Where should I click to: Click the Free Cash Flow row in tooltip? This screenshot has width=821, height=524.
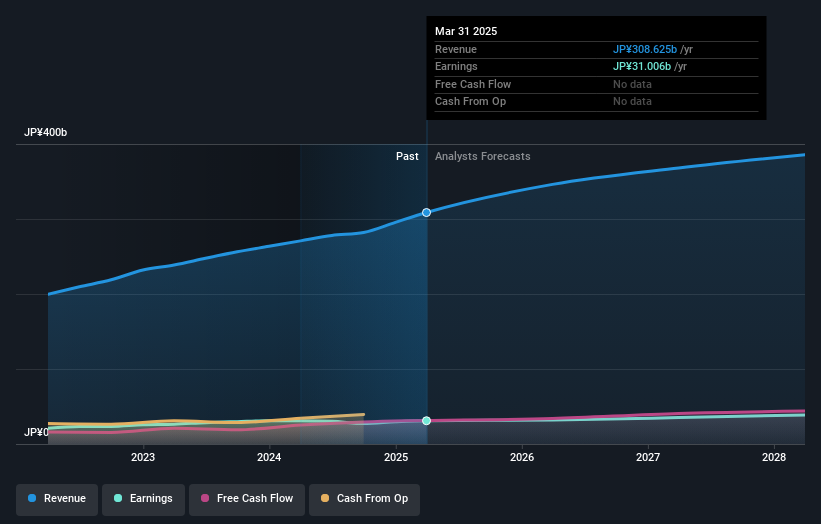[596, 84]
